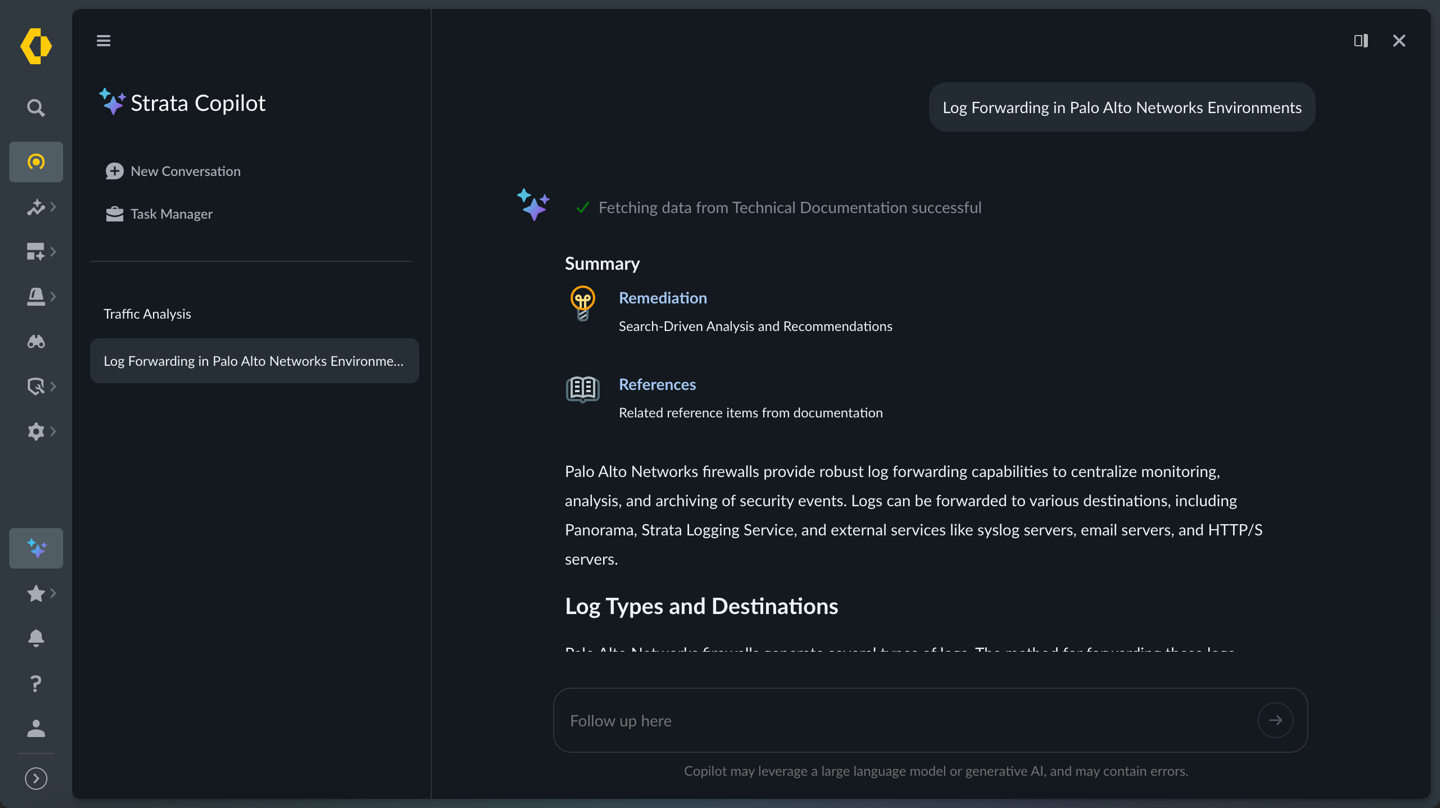Viewport: 1440px width, 808px height.
Task: Select the Traffic Analysis conversation
Action: (x=147, y=314)
